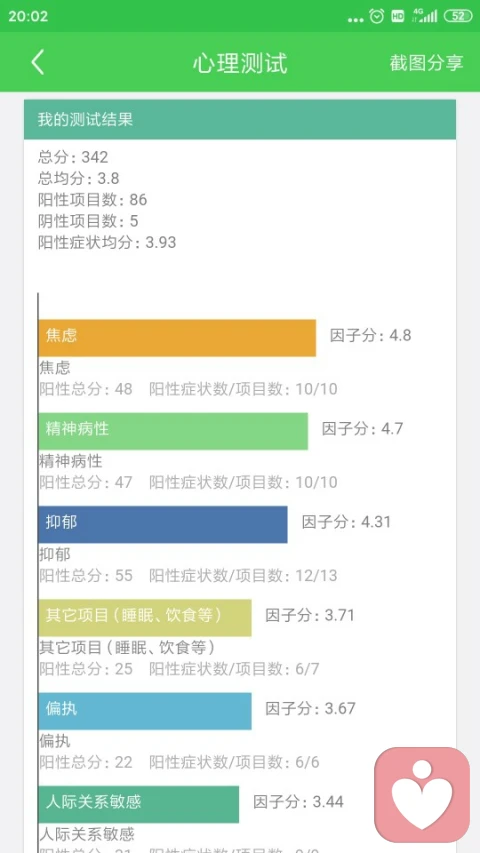
Task: Tap the back arrow icon
Action: point(38,63)
